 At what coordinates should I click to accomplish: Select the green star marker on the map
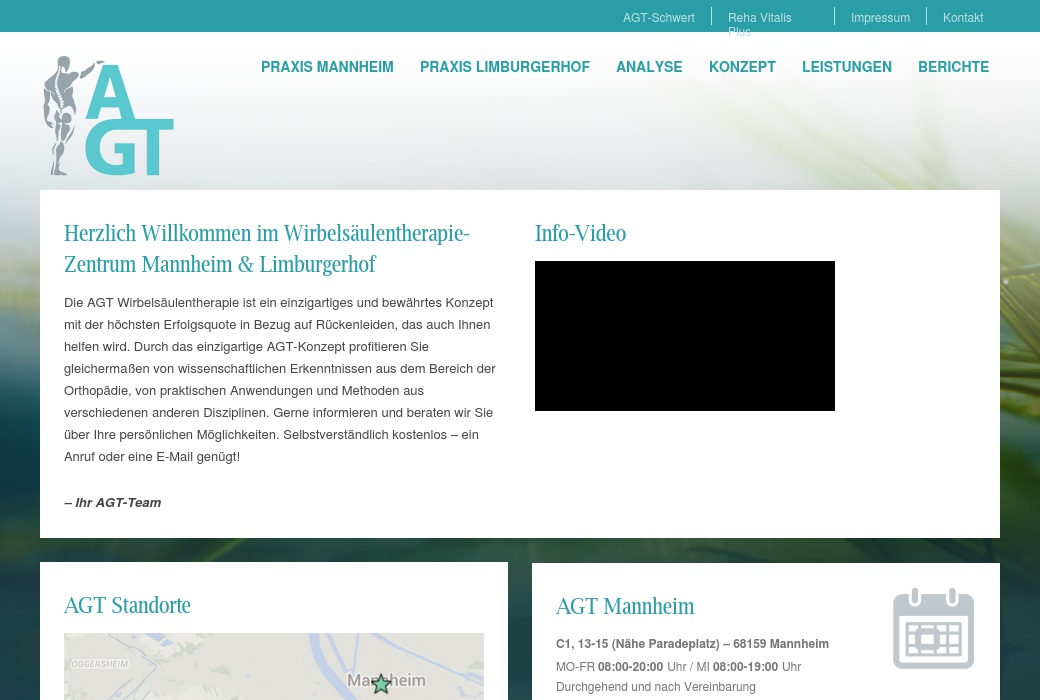[381, 684]
